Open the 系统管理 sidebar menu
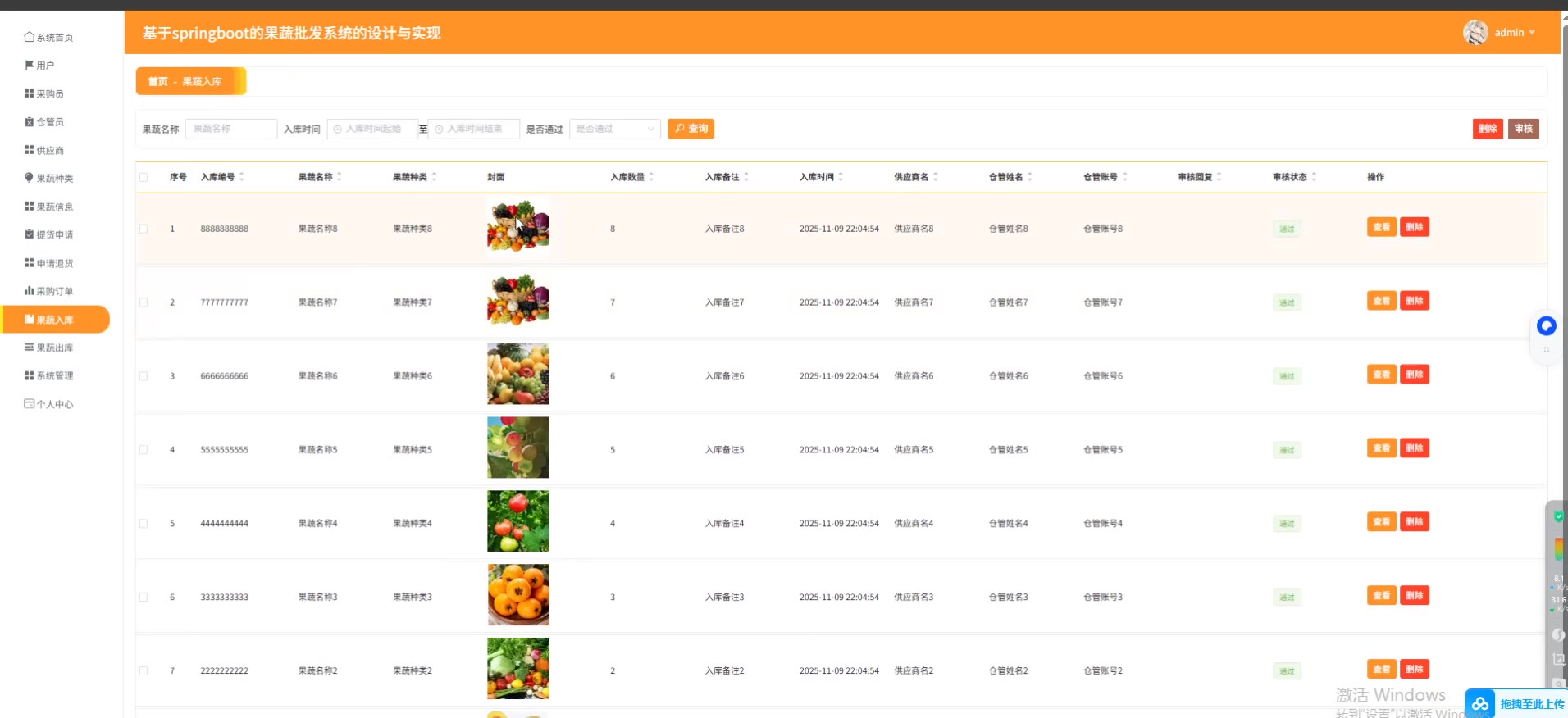1568x718 pixels. pos(49,375)
